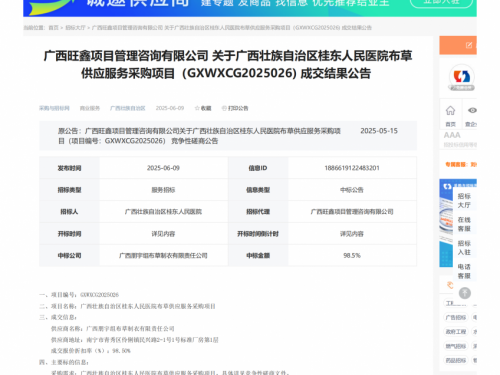
Task: Click the eye icon in the sidebar
Action: pyautogui.click(x=472, y=110)
